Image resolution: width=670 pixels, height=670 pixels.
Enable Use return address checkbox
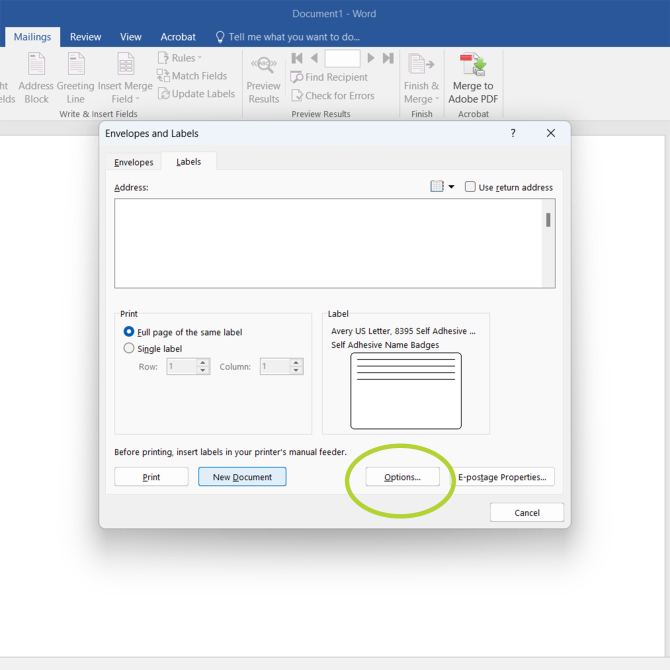point(470,187)
